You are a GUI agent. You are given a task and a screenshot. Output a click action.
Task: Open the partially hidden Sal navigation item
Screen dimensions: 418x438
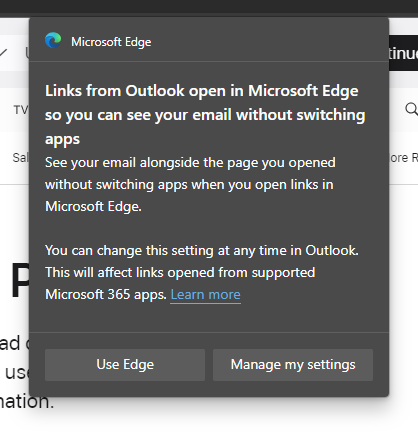[x=20, y=157]
